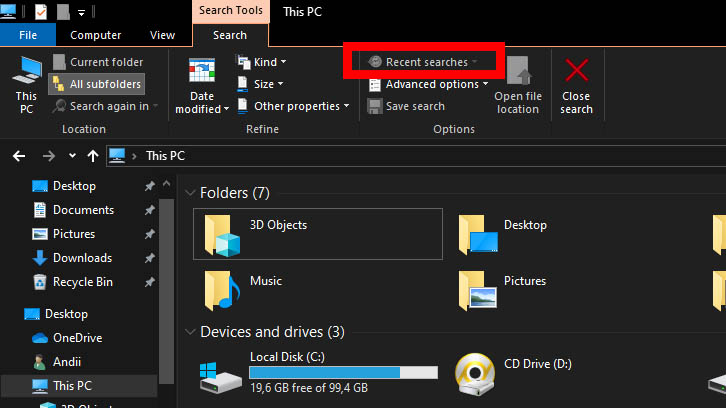Switch to the Computer ribbon tab
Viewport: 726px width, 408px height.
[95, 35]
